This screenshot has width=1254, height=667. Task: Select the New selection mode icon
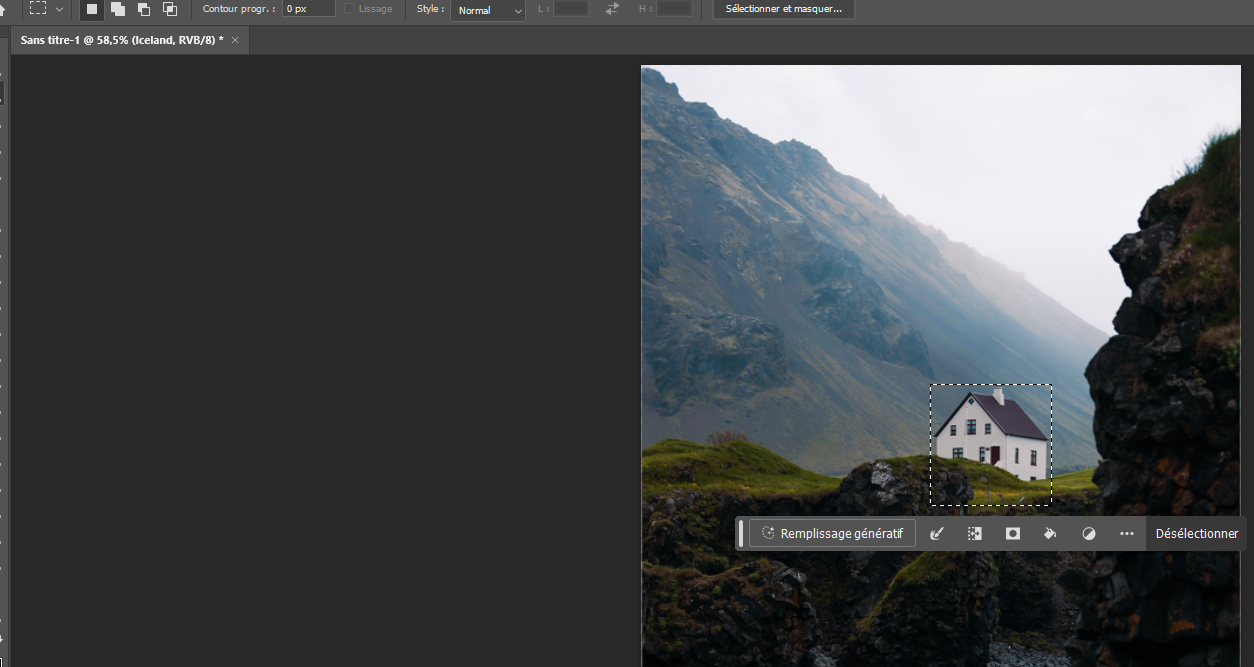(90, 9)
